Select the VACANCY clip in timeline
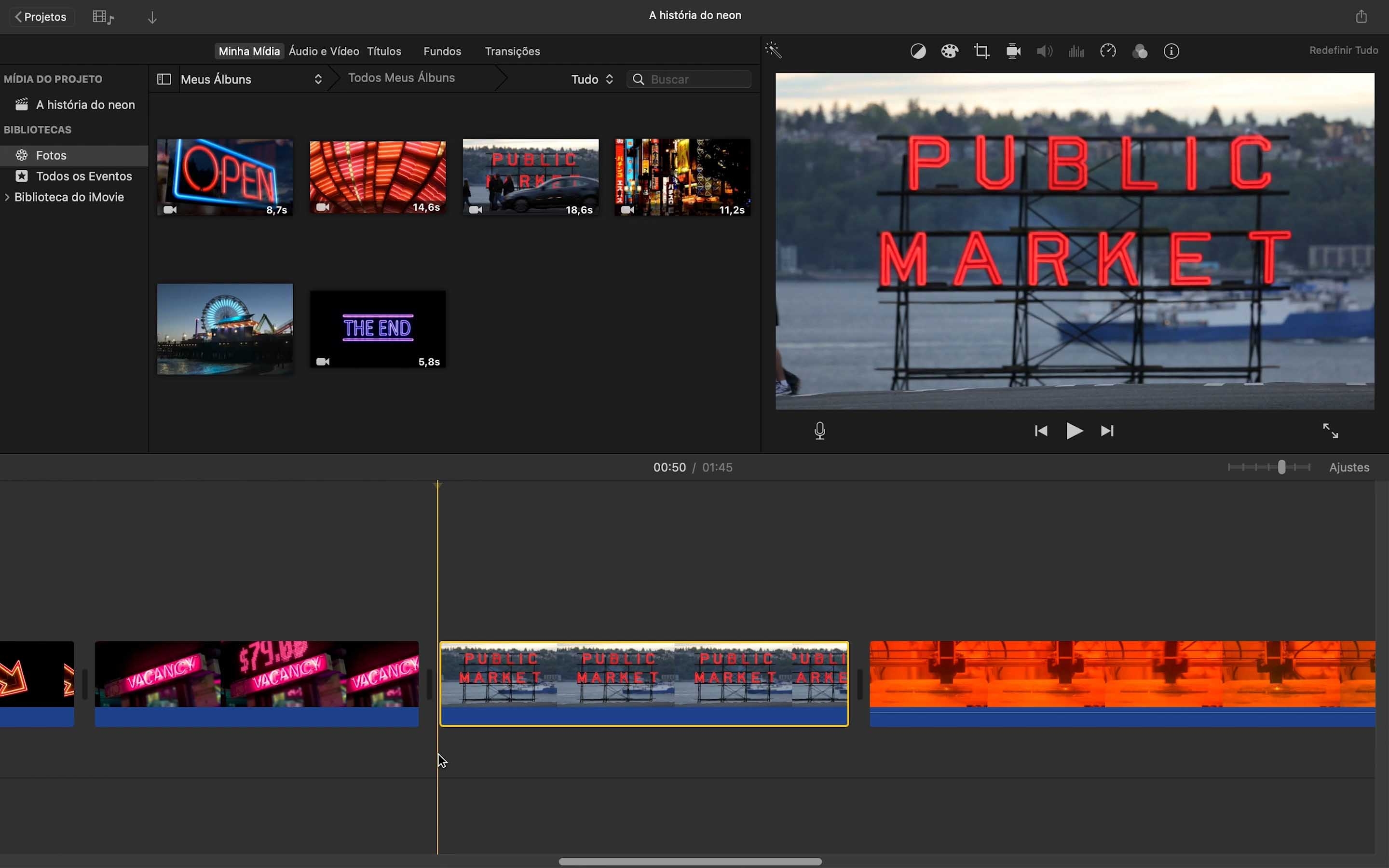1389x868 pixels. 257,684
